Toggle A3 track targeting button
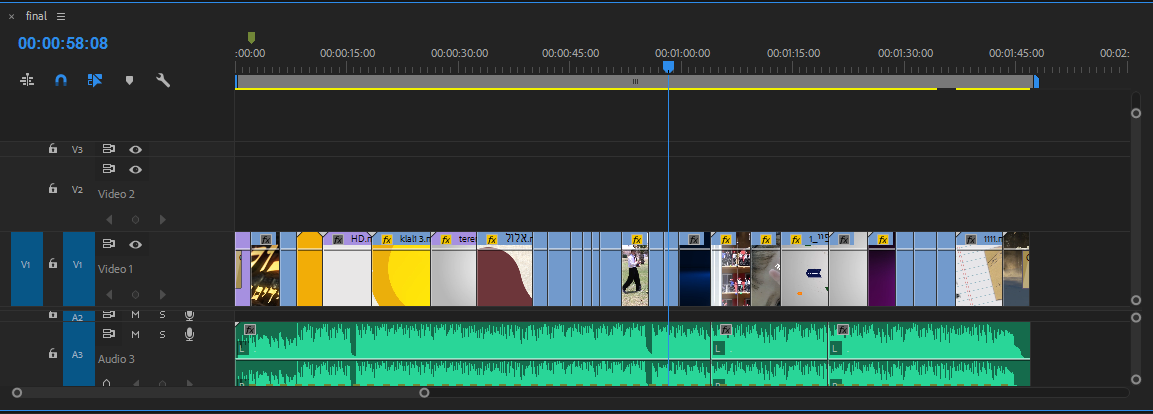 [x=79, y=354]
